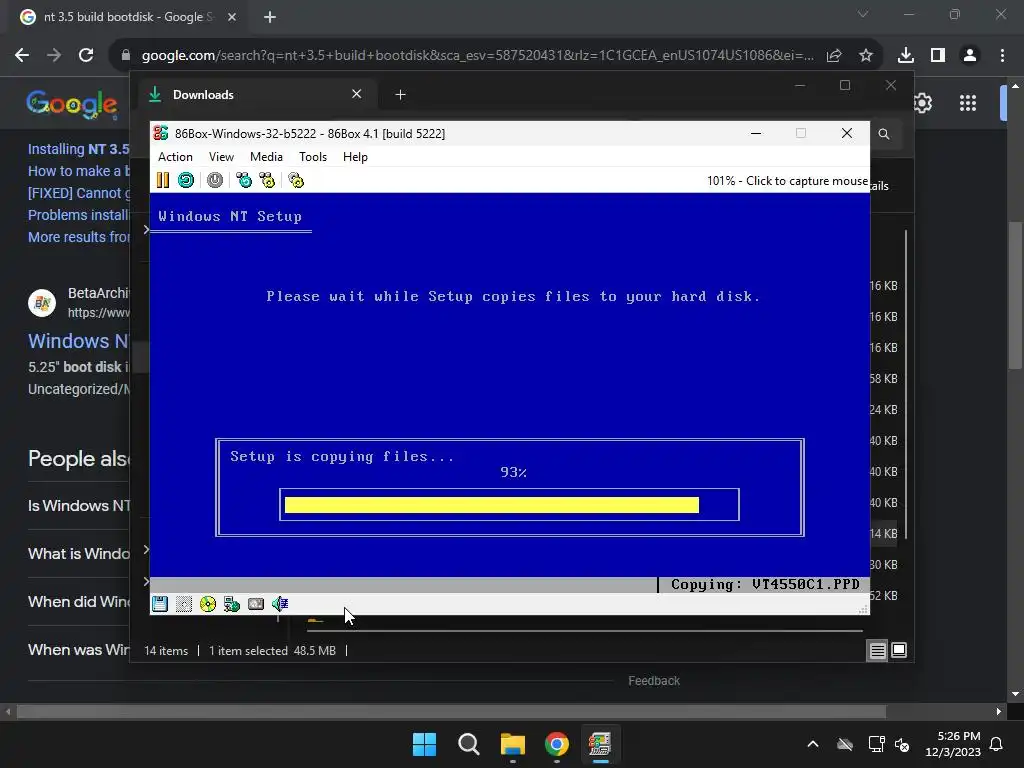Open the '[FIXED] Cannot' result link
Viewport: 1024px width, 768px height.
(x=78, y=193)
